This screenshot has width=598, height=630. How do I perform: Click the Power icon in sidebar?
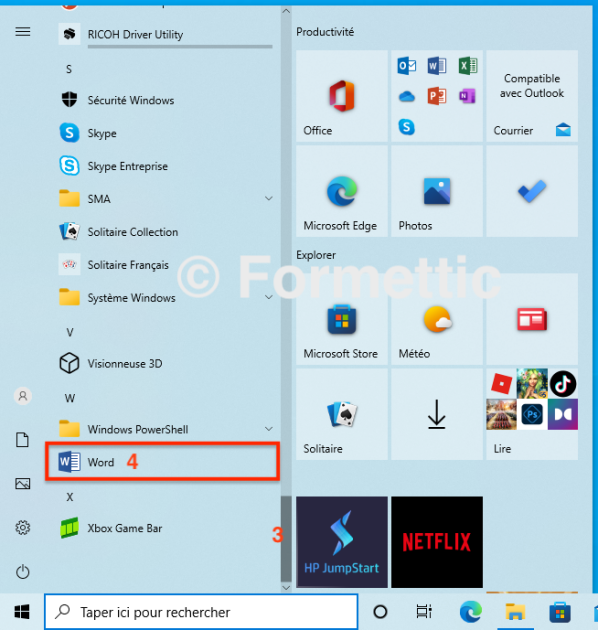pos(23,572)
